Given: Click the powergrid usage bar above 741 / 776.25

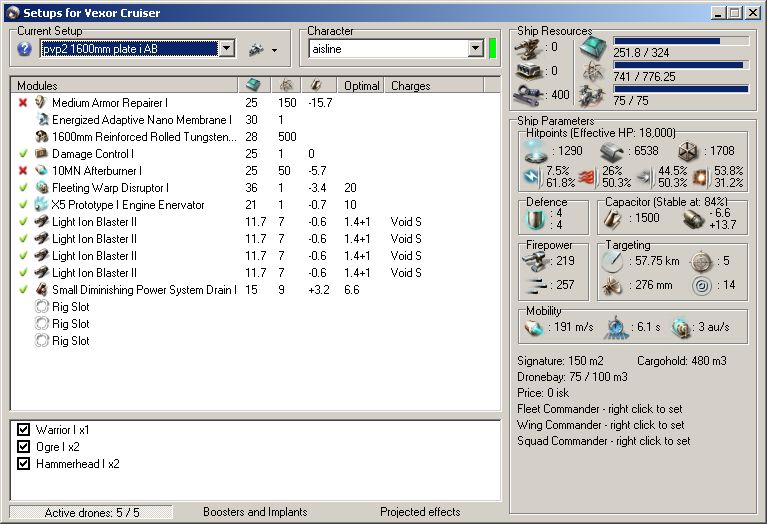Looking at the screenshot, I should click(681, 65).
